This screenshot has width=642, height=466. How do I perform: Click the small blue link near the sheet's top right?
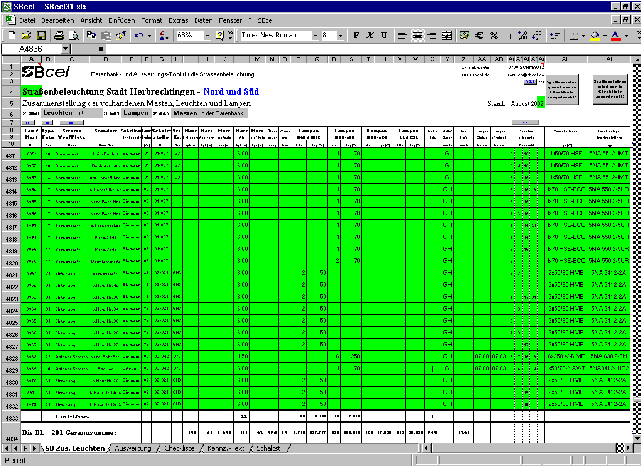click(530, 82)
